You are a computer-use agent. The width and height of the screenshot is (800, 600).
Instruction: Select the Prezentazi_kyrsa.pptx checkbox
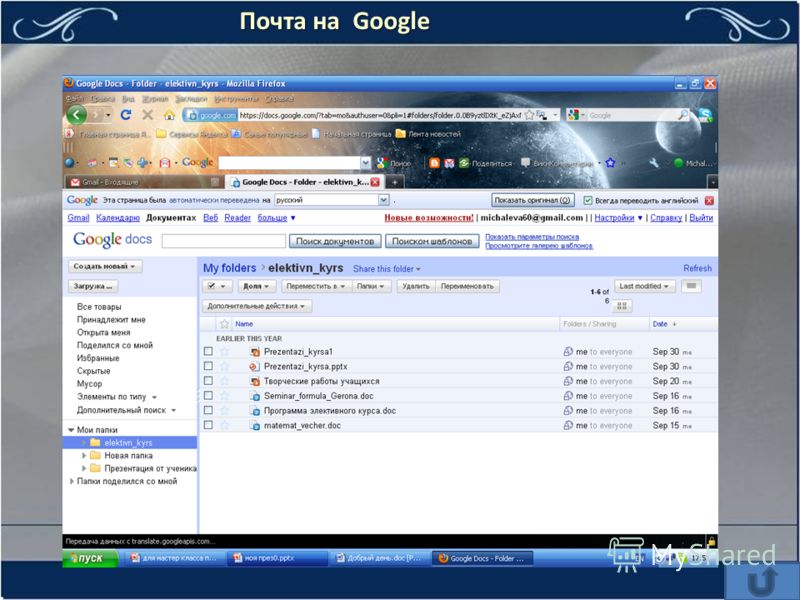coord(208,366)
